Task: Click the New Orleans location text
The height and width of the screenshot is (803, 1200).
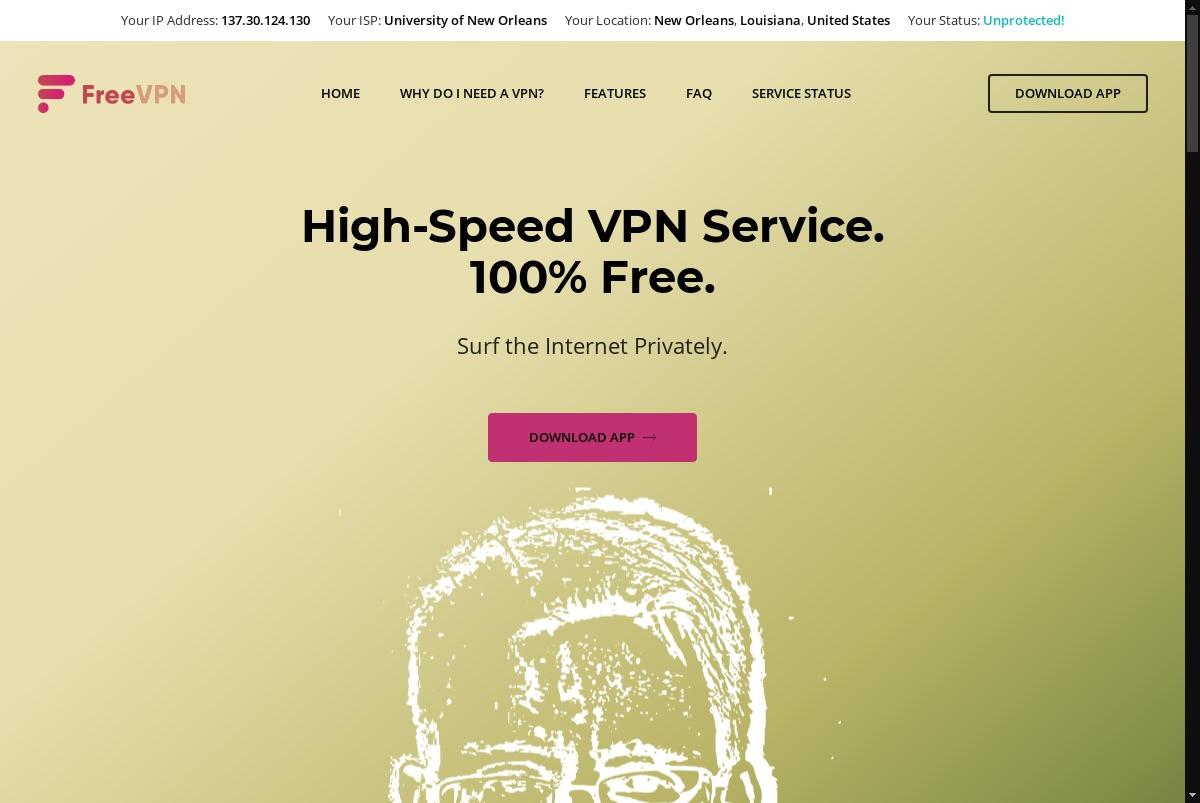Action: tap(694, 20)
